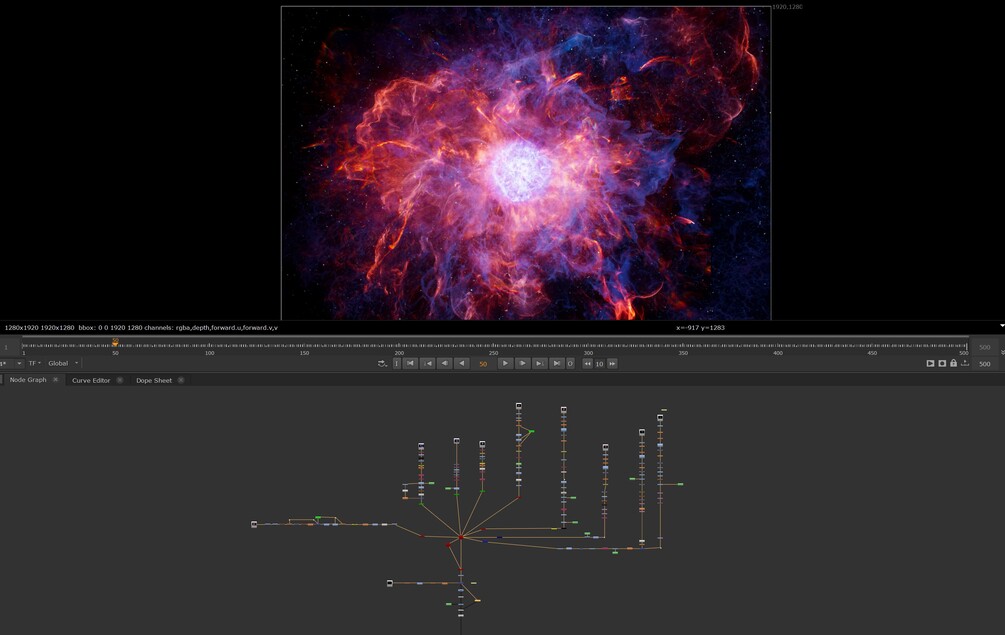Switch to the Curve Editor tab
This screenshot has height=635, width=1005.
coord(91,380)
